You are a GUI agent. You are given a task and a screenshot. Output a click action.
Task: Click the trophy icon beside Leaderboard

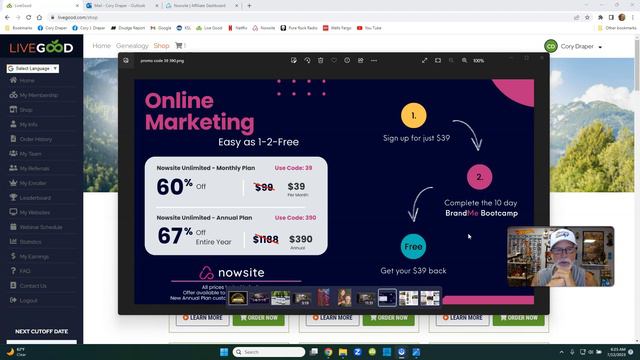13,198
